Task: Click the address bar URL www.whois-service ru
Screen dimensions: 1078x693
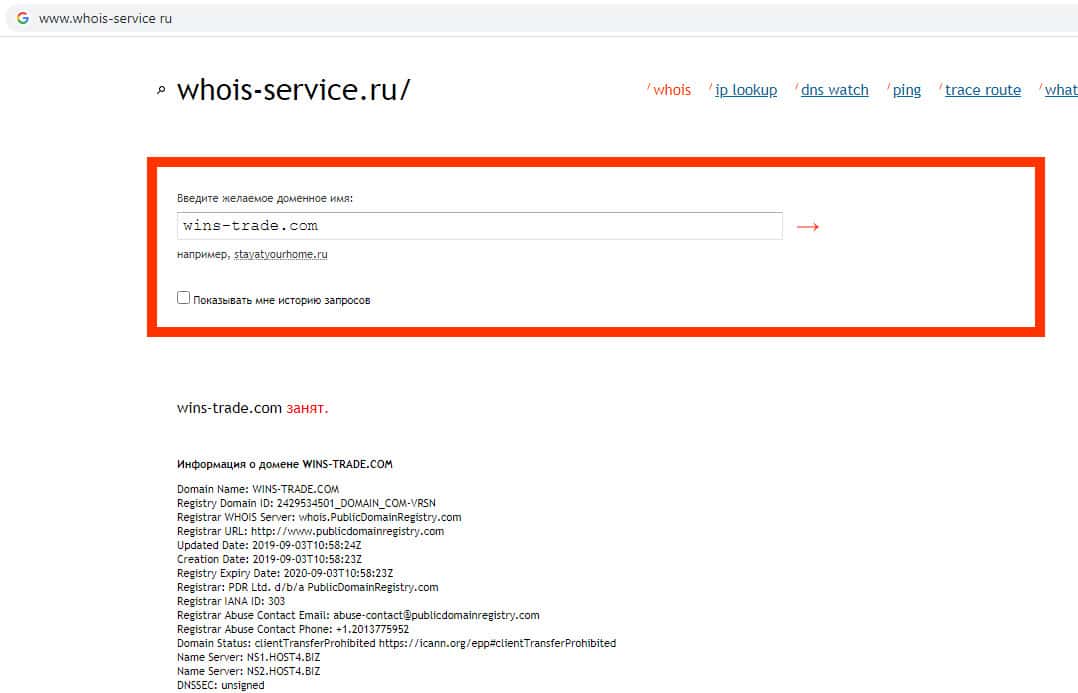Action: (105, 19)
